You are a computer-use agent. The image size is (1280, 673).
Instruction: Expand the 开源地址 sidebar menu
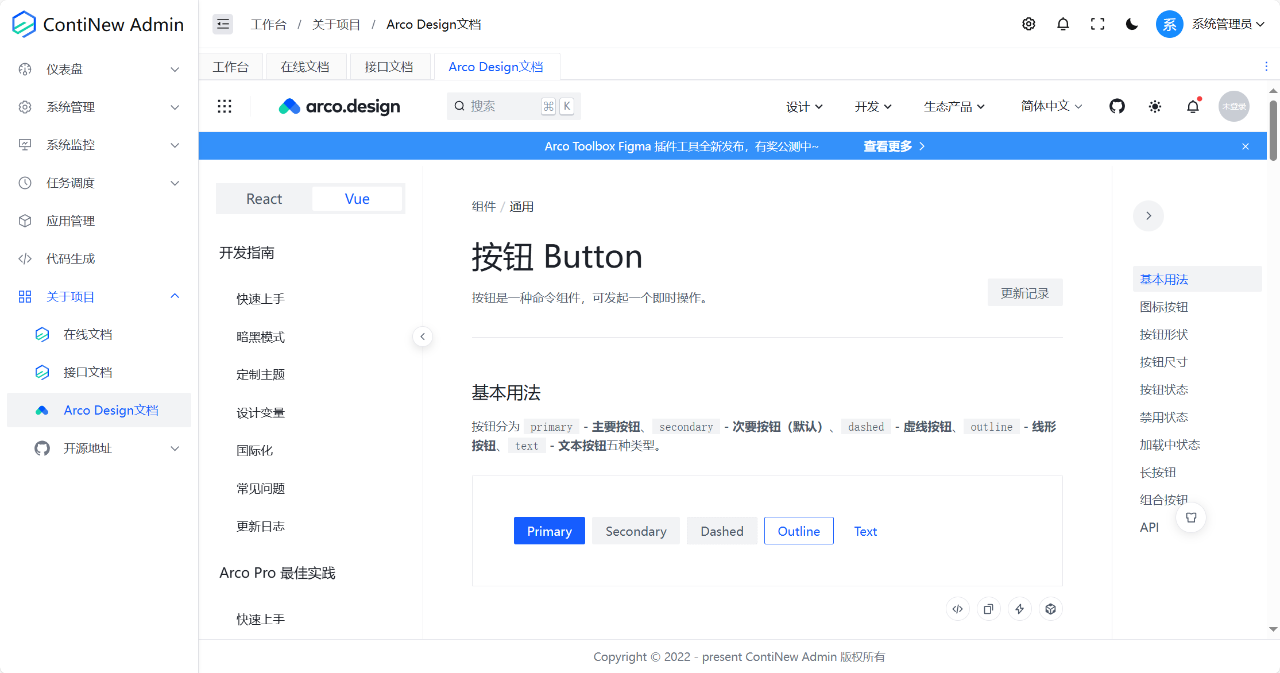(99, 448)
